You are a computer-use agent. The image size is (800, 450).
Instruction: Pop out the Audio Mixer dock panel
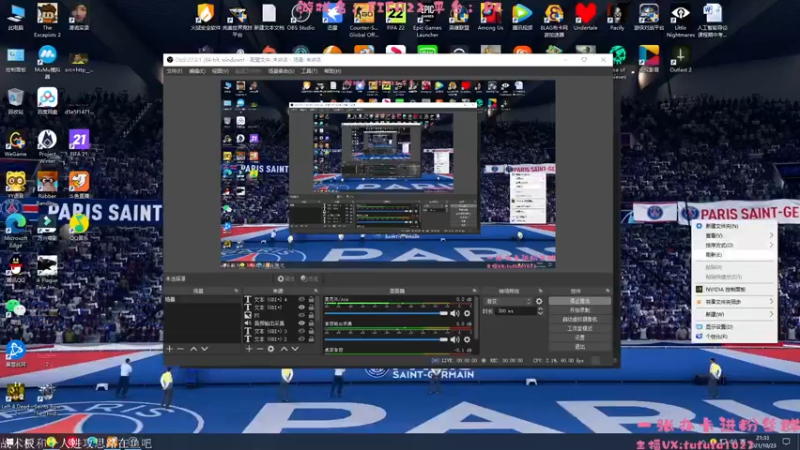(474, 291)
